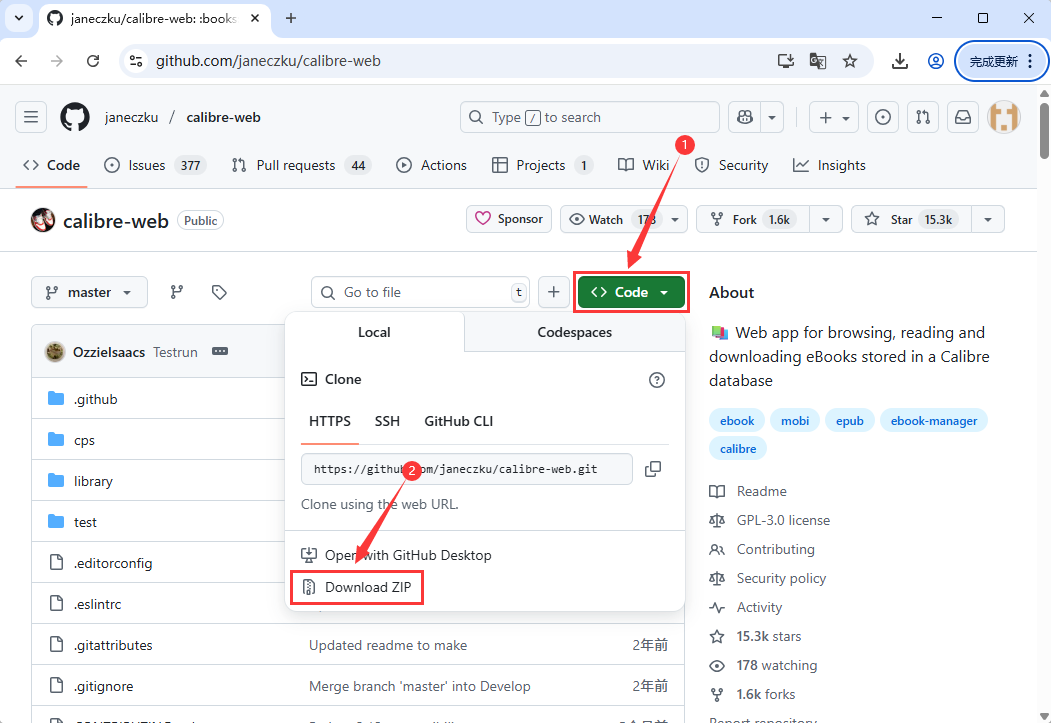1051x723 pixels.
Task: Expand the Star lists dropdown arrow
Action: [x=988, y=219]
